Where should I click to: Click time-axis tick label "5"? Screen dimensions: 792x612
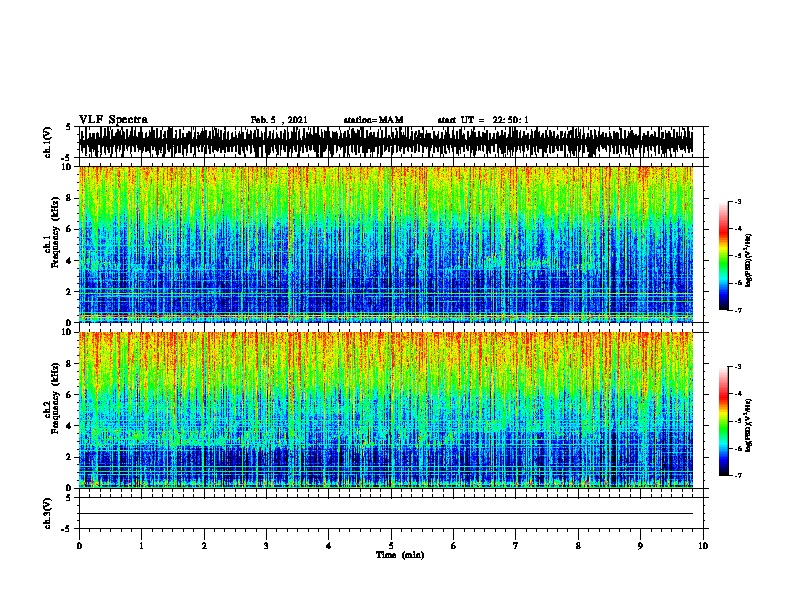391,546
